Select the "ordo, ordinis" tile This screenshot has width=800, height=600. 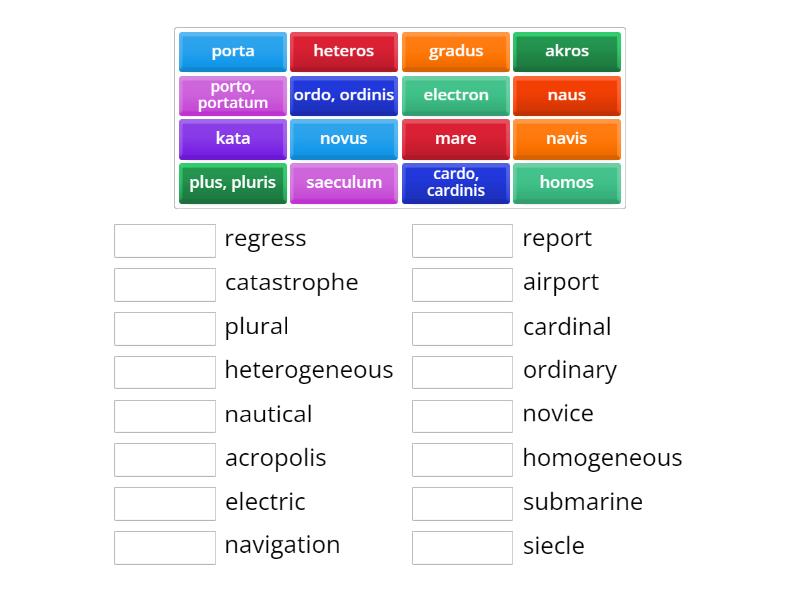point(344,95)
